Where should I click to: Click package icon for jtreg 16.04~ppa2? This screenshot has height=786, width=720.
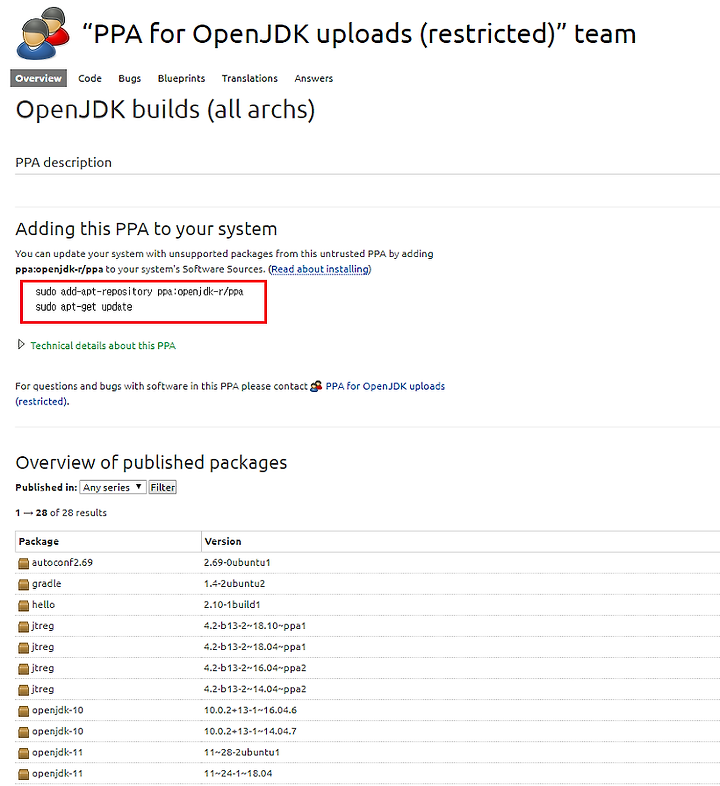pyautogui.click(x=24, y=669)
